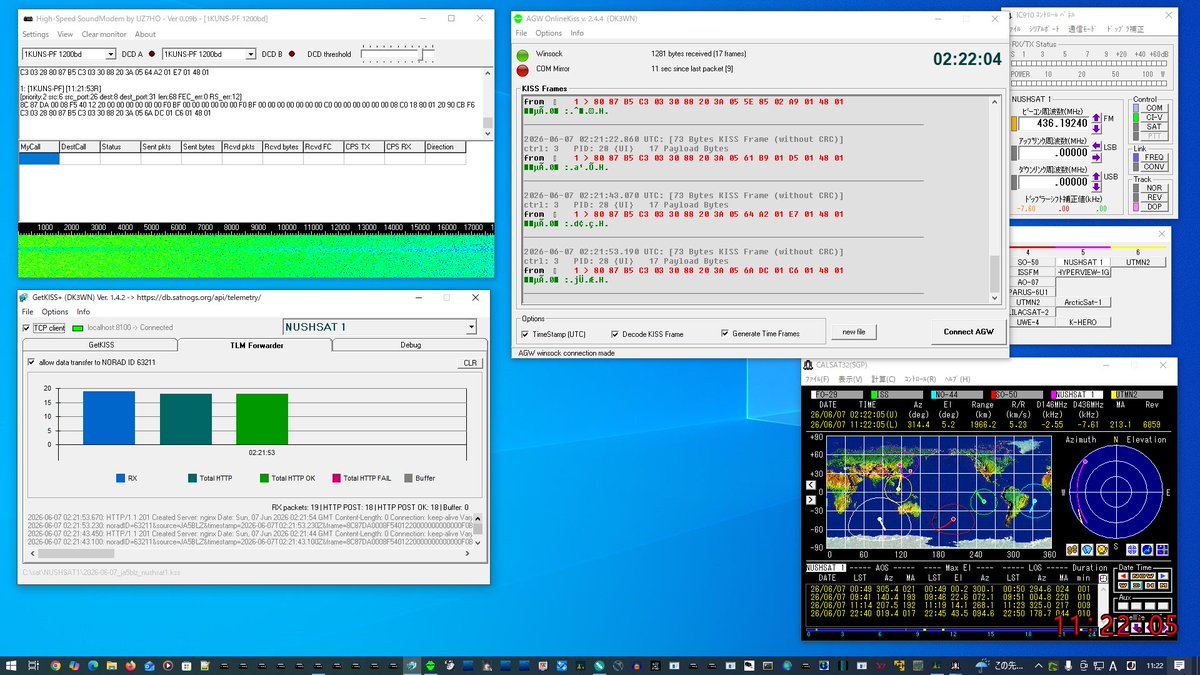Viewport: 1200px width, 675px height.
Task: Toggle Decode KISS Frame option
Action: pos(615,333)
